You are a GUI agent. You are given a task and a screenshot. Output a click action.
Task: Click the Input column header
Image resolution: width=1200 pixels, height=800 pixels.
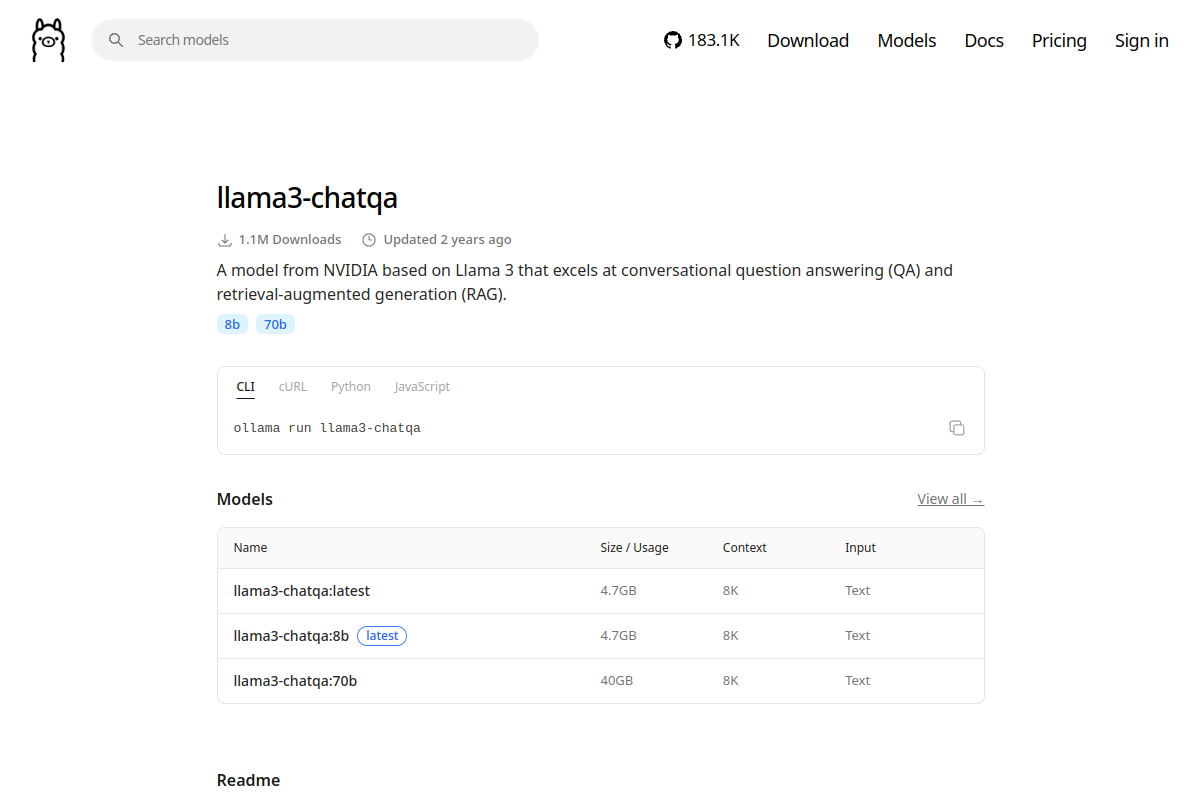tap(860, 548)
